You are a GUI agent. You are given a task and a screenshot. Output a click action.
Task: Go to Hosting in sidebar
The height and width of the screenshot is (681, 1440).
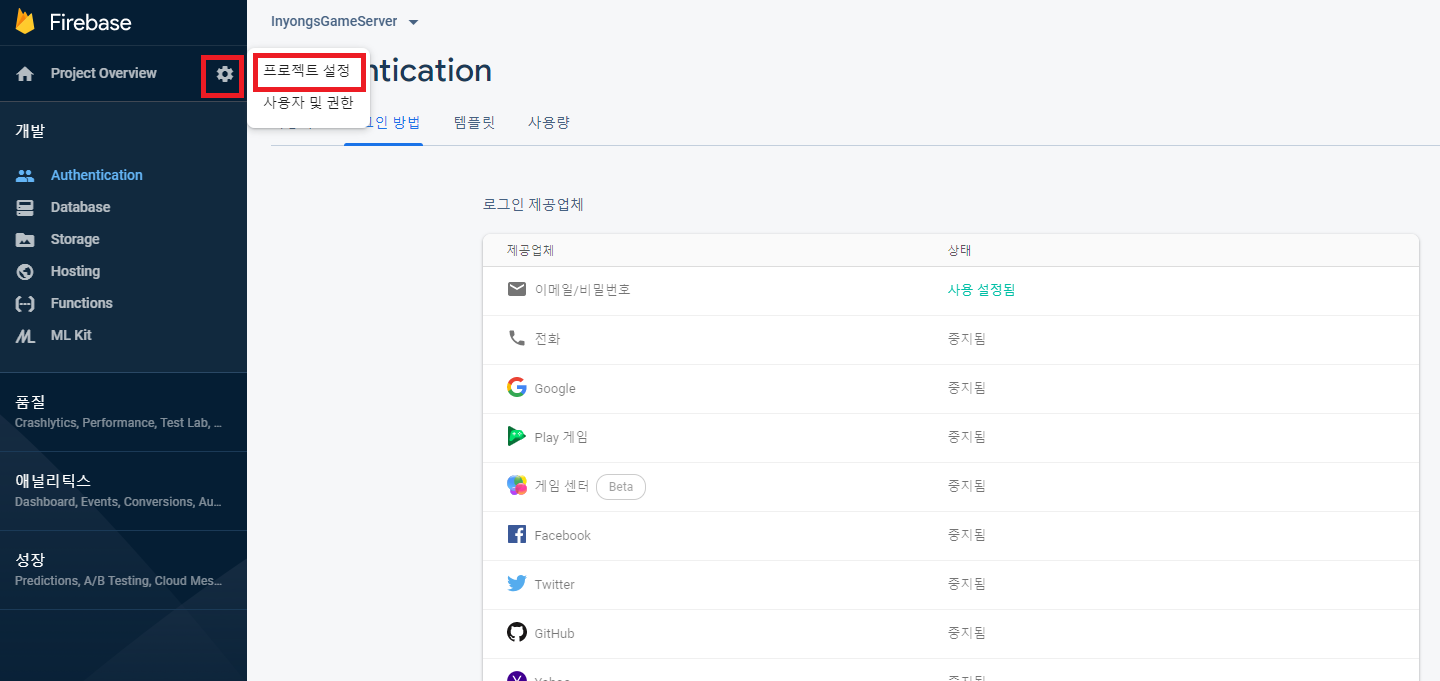(x=76, y=271)
